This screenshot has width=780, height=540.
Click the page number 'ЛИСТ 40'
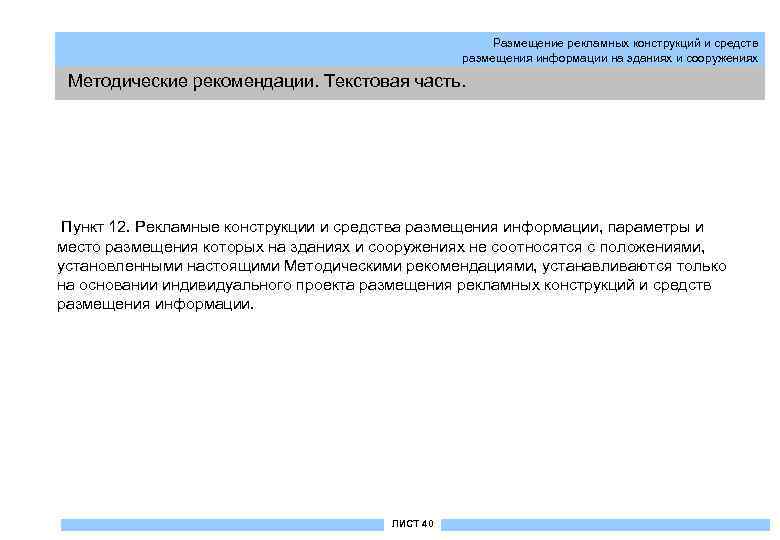pos(412,524)
